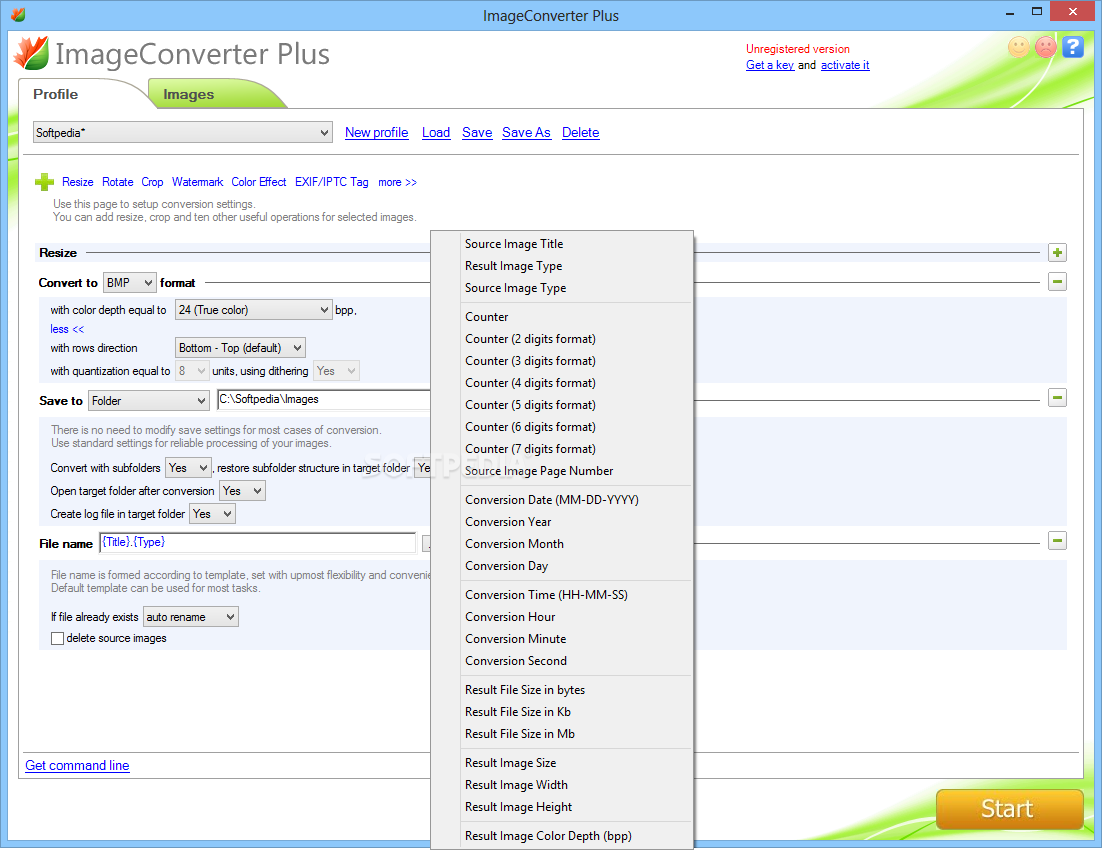
Task: Open the auto rename file-exists dropdown
Action: point(190,617)
